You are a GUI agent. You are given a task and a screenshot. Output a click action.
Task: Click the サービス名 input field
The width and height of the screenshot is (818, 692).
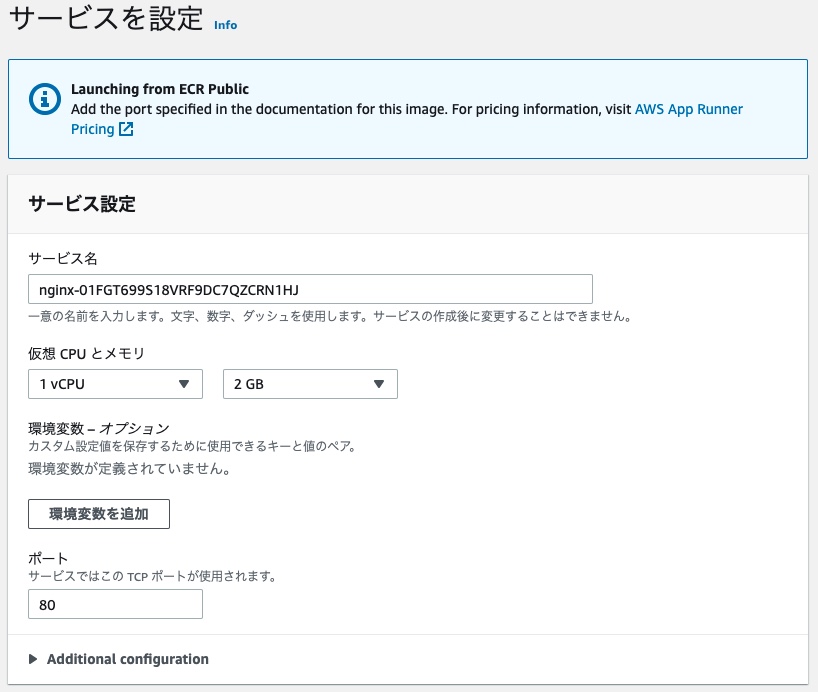(x=310, y=288)
